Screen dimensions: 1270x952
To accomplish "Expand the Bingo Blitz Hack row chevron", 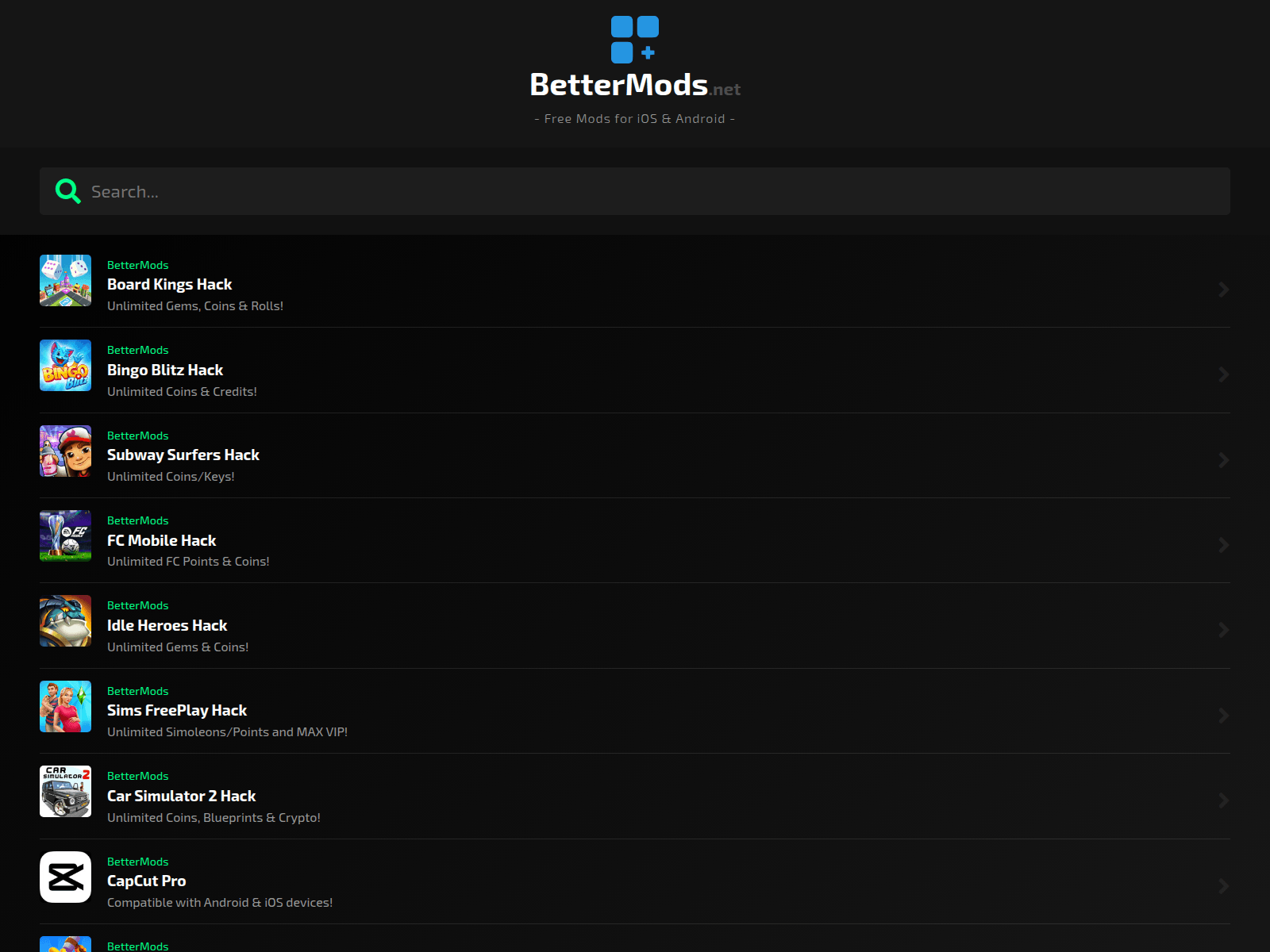I will pyautogui.click(x=1223, y=374).
